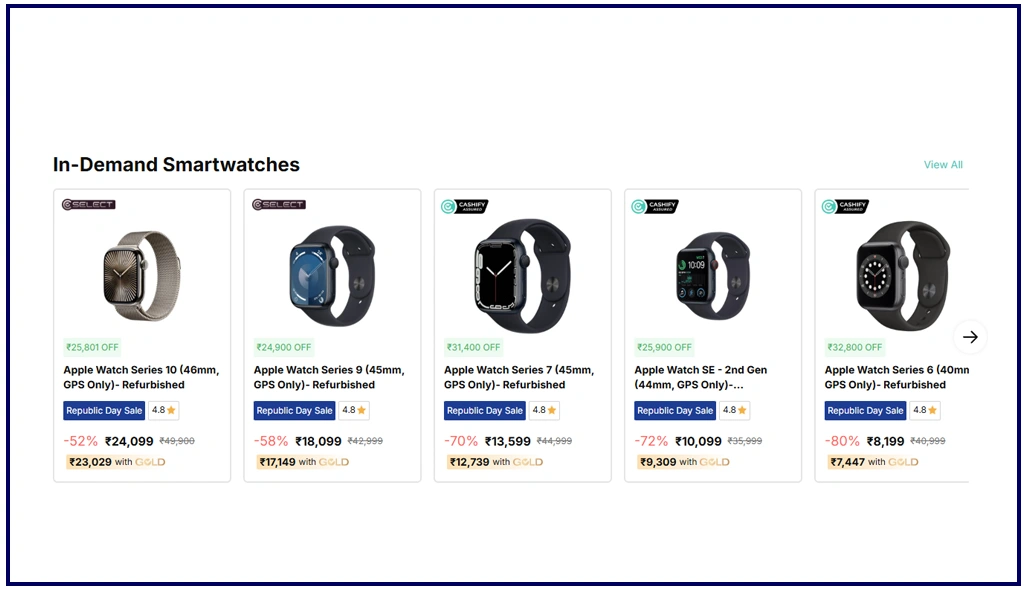Open Apple Watch Series 9 Refurbished title

point(331,377)
